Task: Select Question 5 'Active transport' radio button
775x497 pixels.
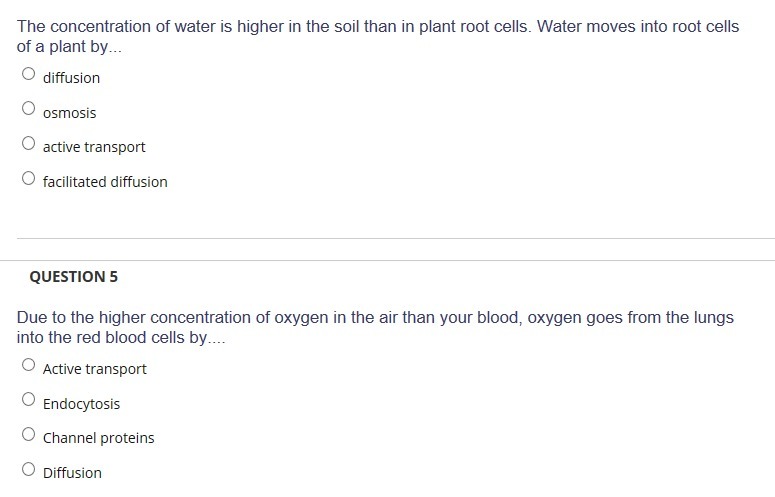Action: (x=29, y=366)
